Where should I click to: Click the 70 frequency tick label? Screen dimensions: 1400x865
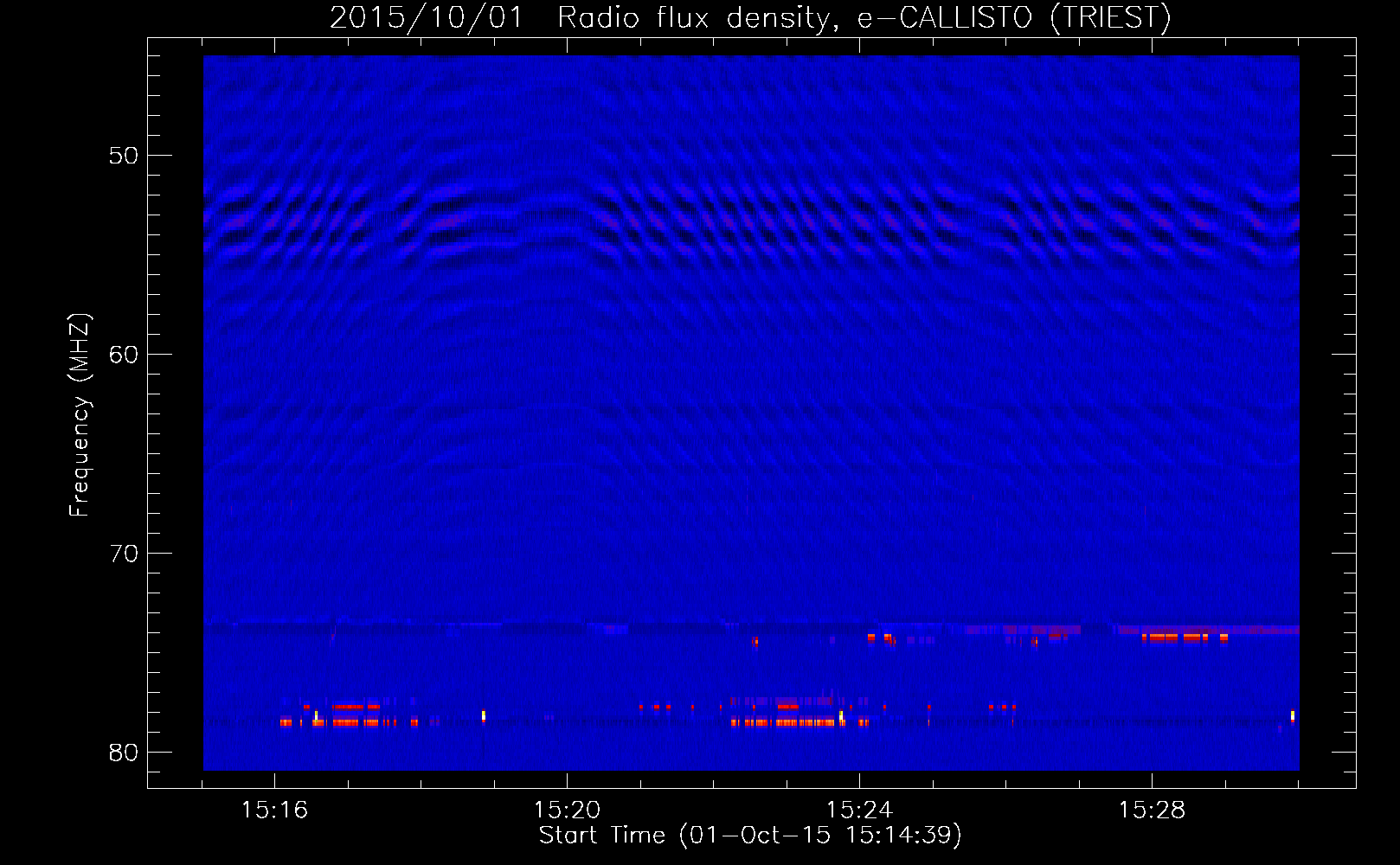(x=124, y=554)
